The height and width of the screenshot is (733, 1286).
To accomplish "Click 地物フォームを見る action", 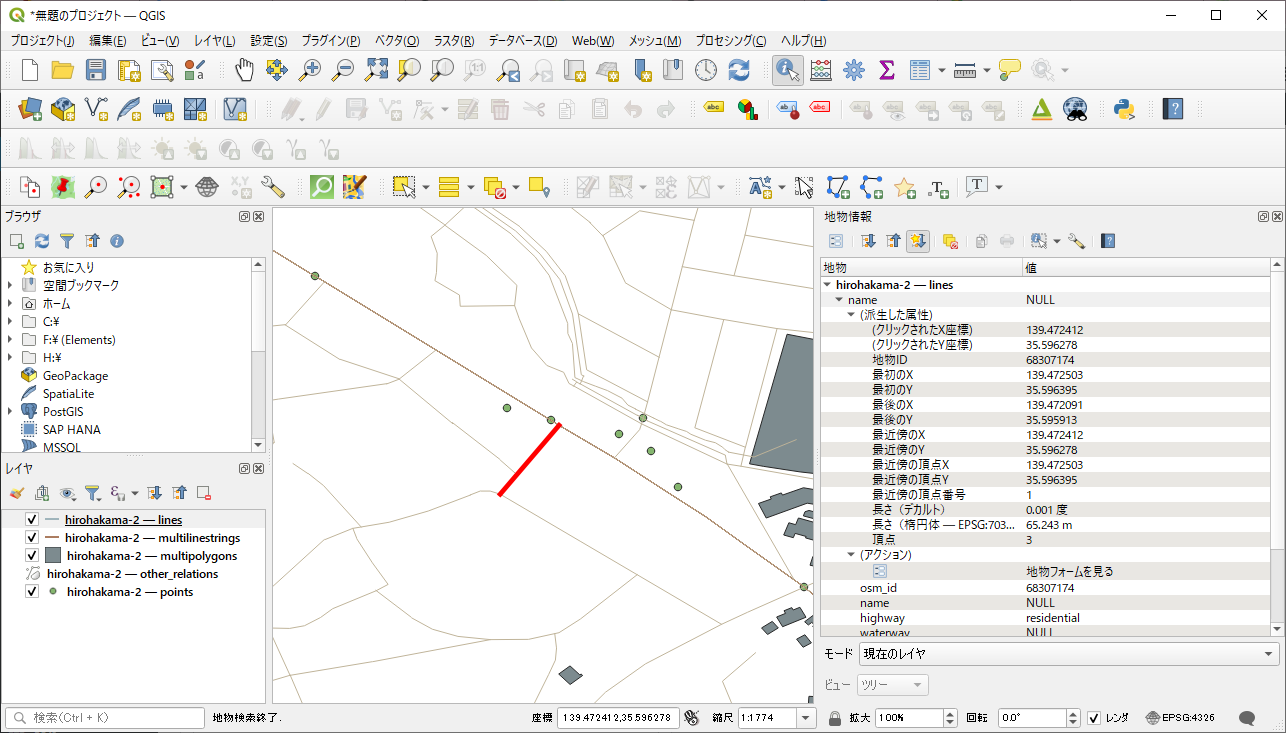I will (x=1069, y=572).
